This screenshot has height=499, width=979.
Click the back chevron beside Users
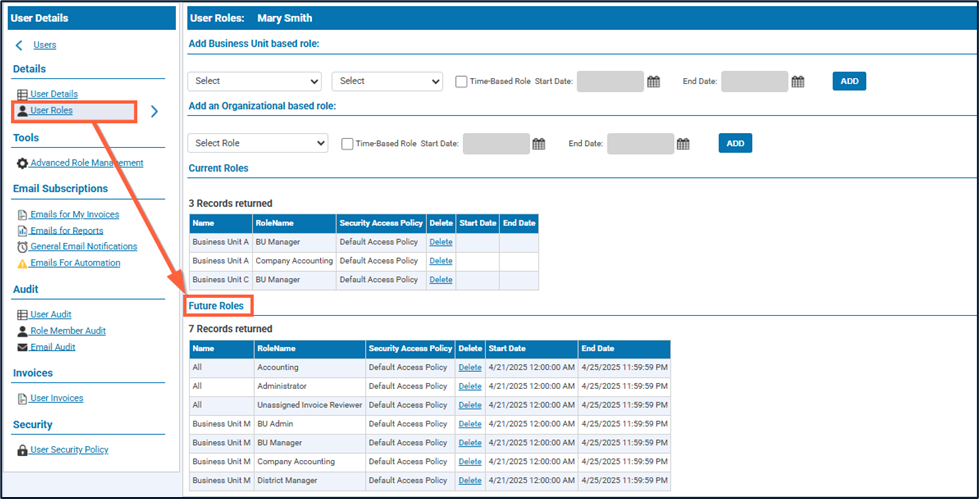coord(19,45)
